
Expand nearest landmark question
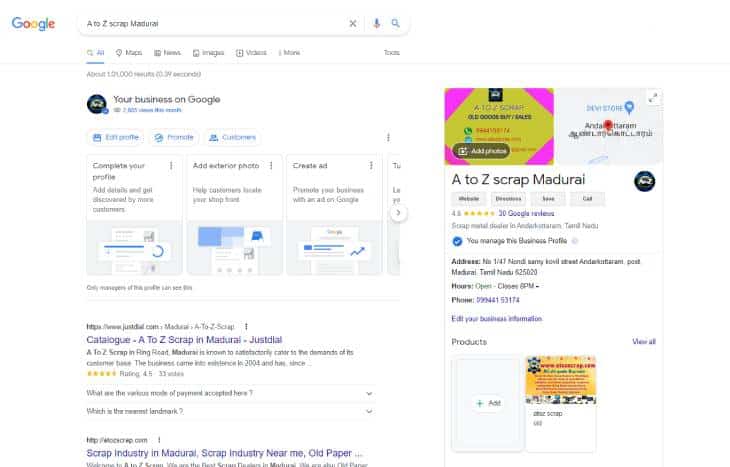(x=230, y=411)
